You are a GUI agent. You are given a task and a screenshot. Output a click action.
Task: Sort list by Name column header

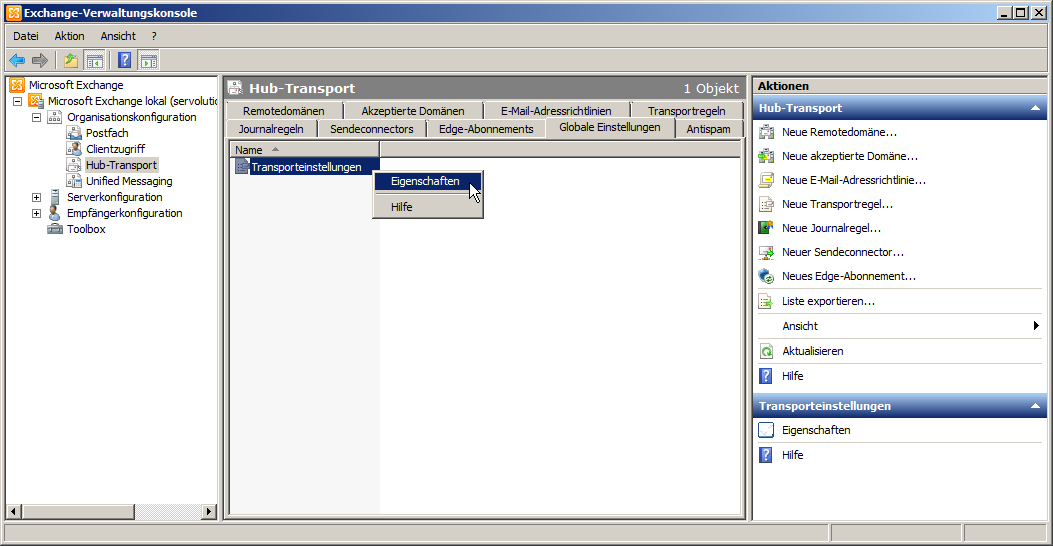pyautogui.click(x=305, y=150)
